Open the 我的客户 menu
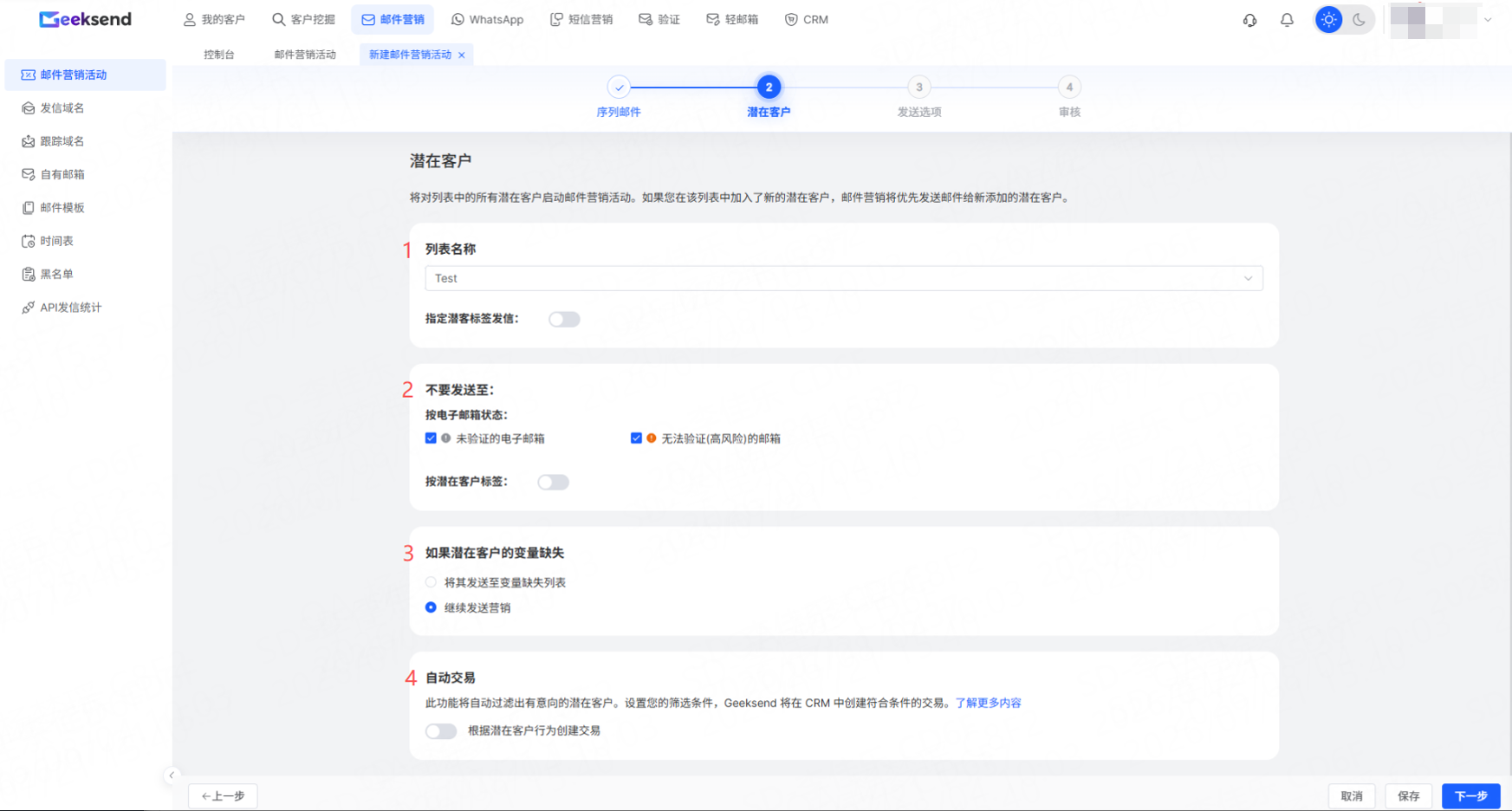1512x811 pixels. (x=214, y=19)
